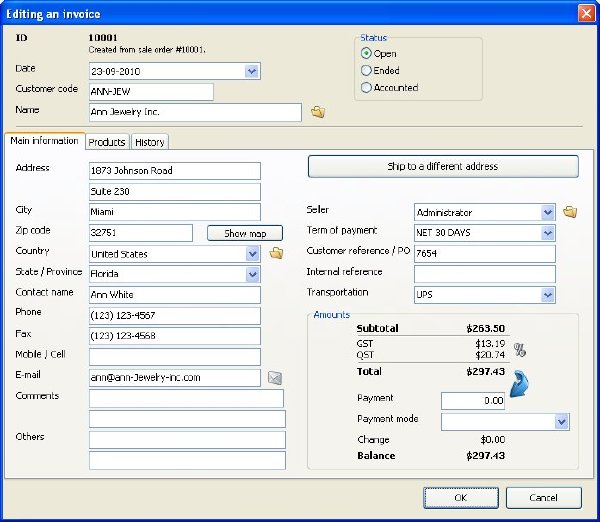Click the Name field with Ann Jewelry Inc.
Screen dimensions: 600x522
click(x=195, y=113)
